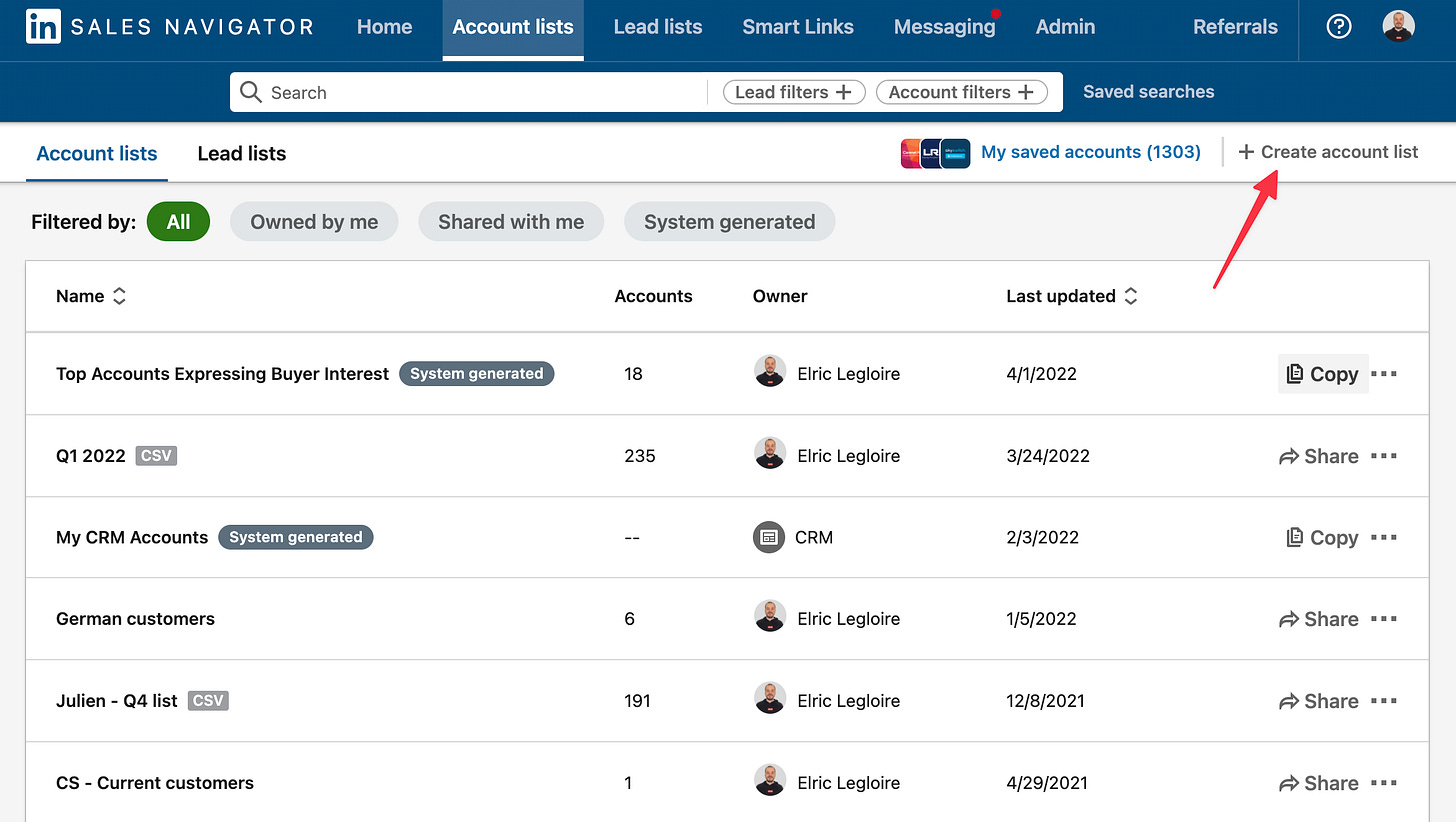Open more options for CS - Current customers
The image size is (1456, 822).
click(x=1384, y=783)
